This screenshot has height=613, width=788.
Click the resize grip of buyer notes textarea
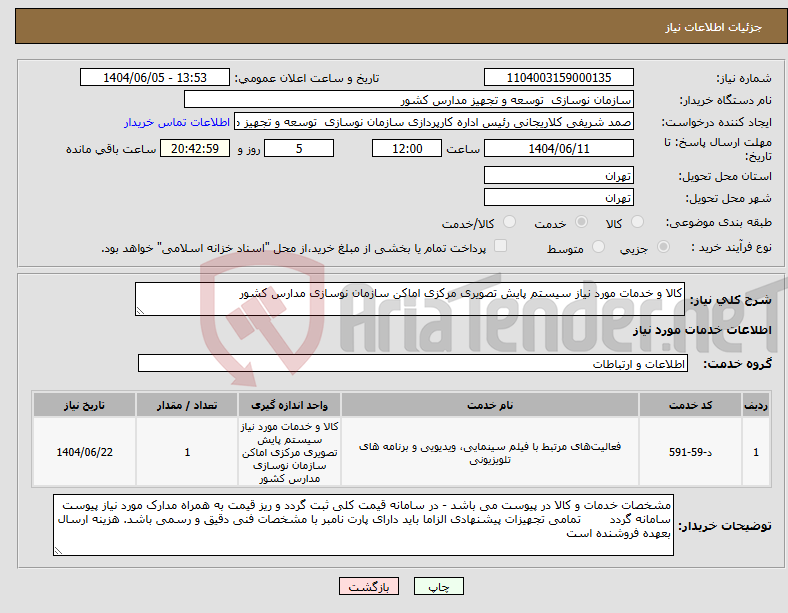coord(58,551)
